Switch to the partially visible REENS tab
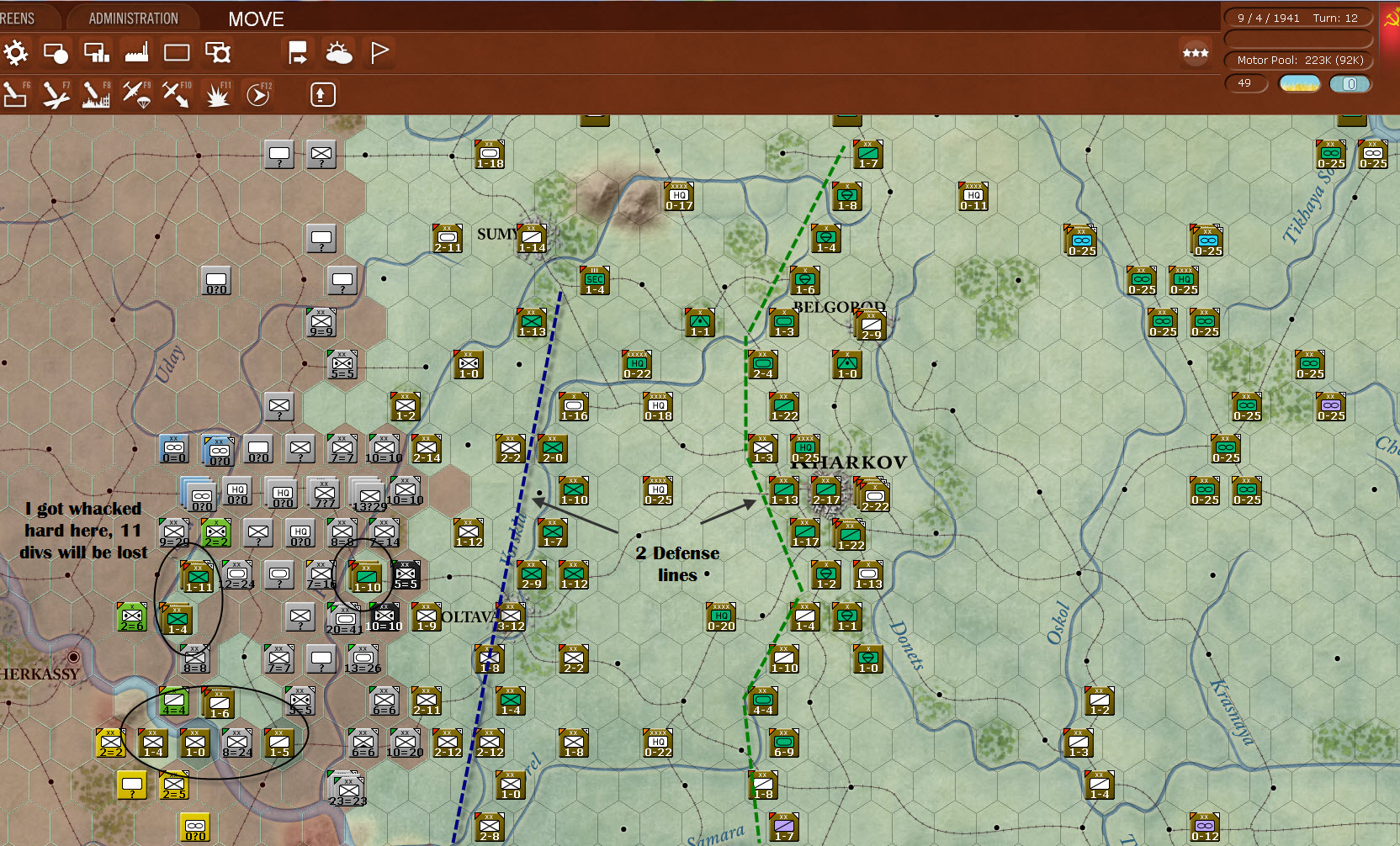 [20, 19]
